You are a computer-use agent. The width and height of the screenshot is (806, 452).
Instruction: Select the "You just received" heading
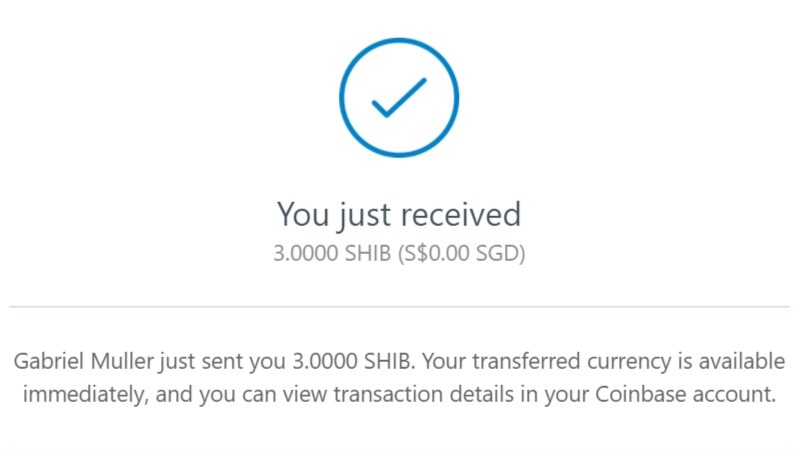[x=399, y=214]
